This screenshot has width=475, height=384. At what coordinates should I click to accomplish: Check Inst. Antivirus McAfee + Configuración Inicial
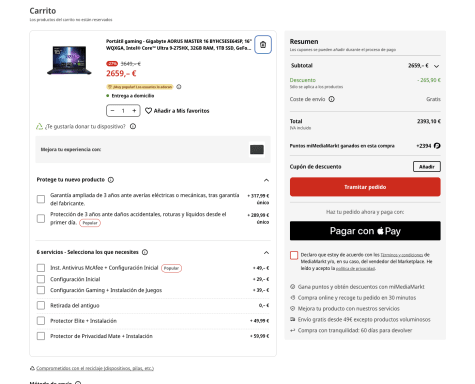pos(41,268)
